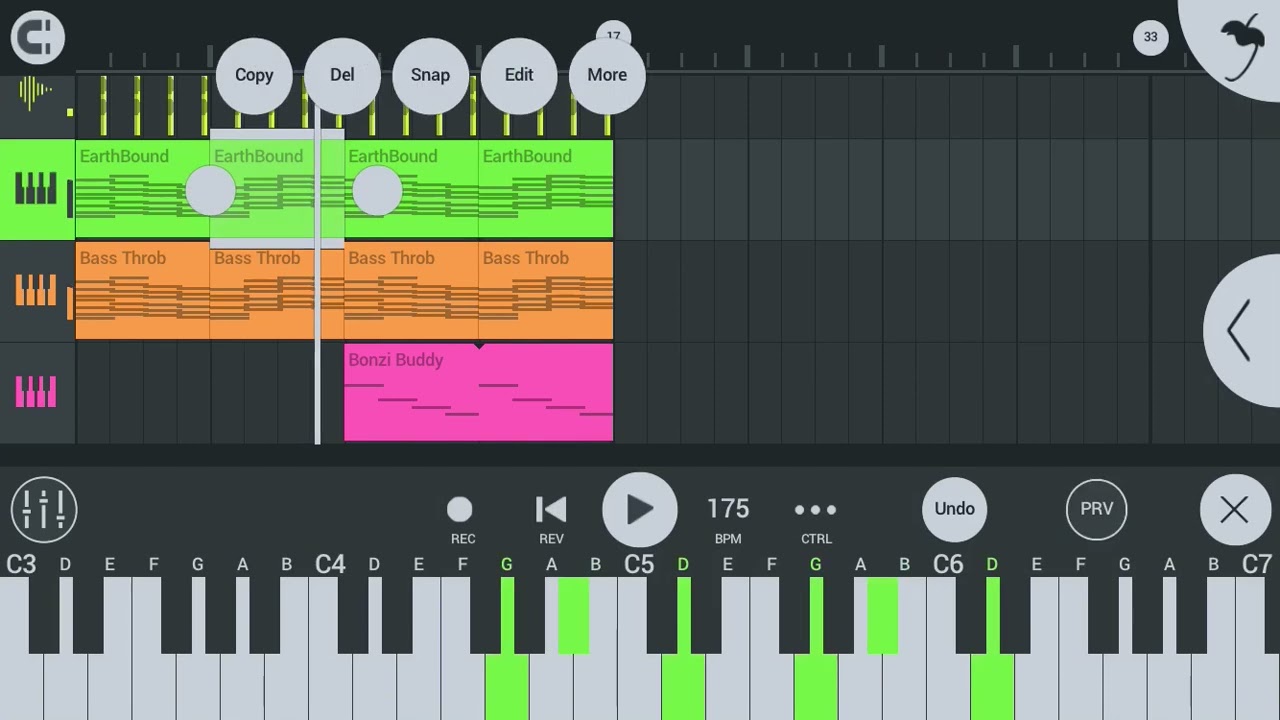Open the mixer sliders panel
This screenshot has width=1280, height=720.
pos(44,509)
